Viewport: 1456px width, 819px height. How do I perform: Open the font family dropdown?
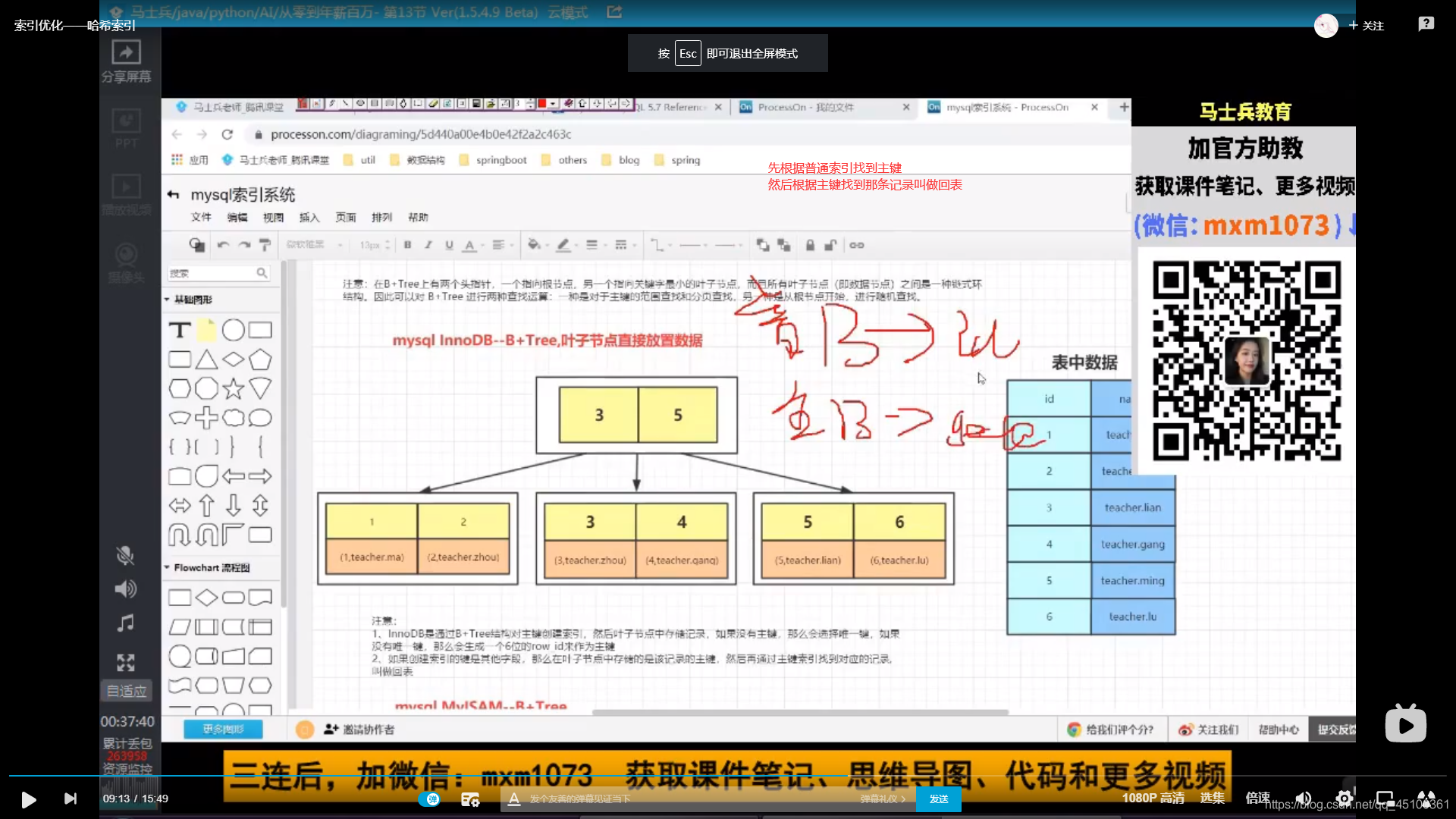(314, 245)
